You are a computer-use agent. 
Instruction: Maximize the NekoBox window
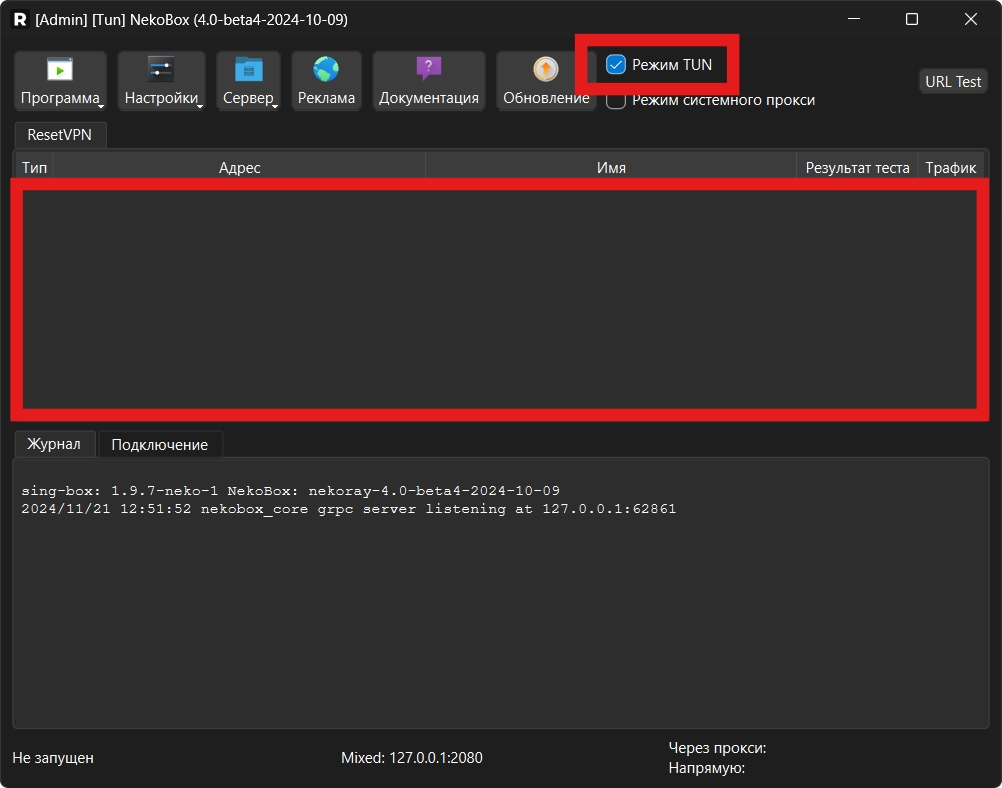click(x=912, y=19)
